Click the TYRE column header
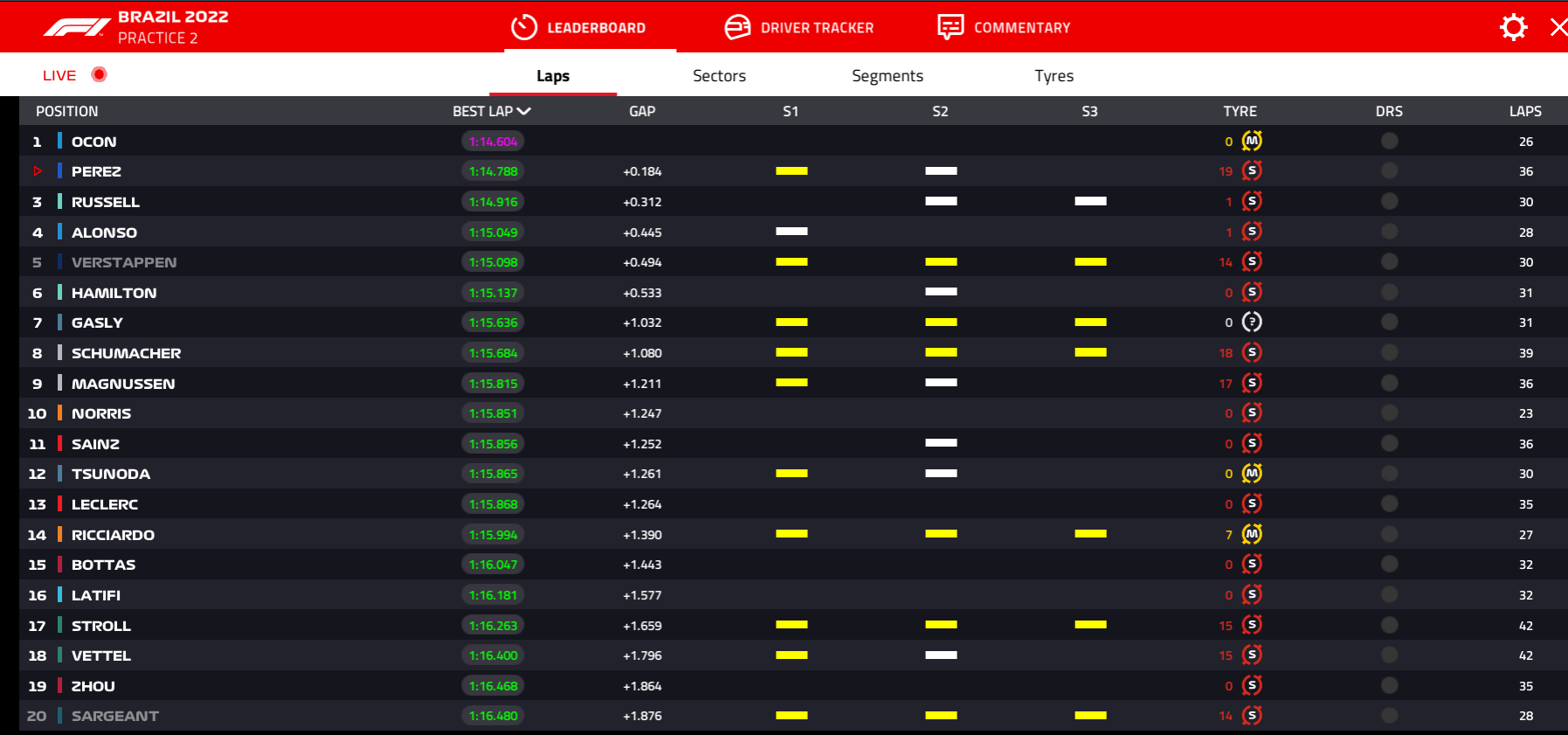This screenshot has height=735, width=1568. pyautogui.click(x=1240, y=111)
